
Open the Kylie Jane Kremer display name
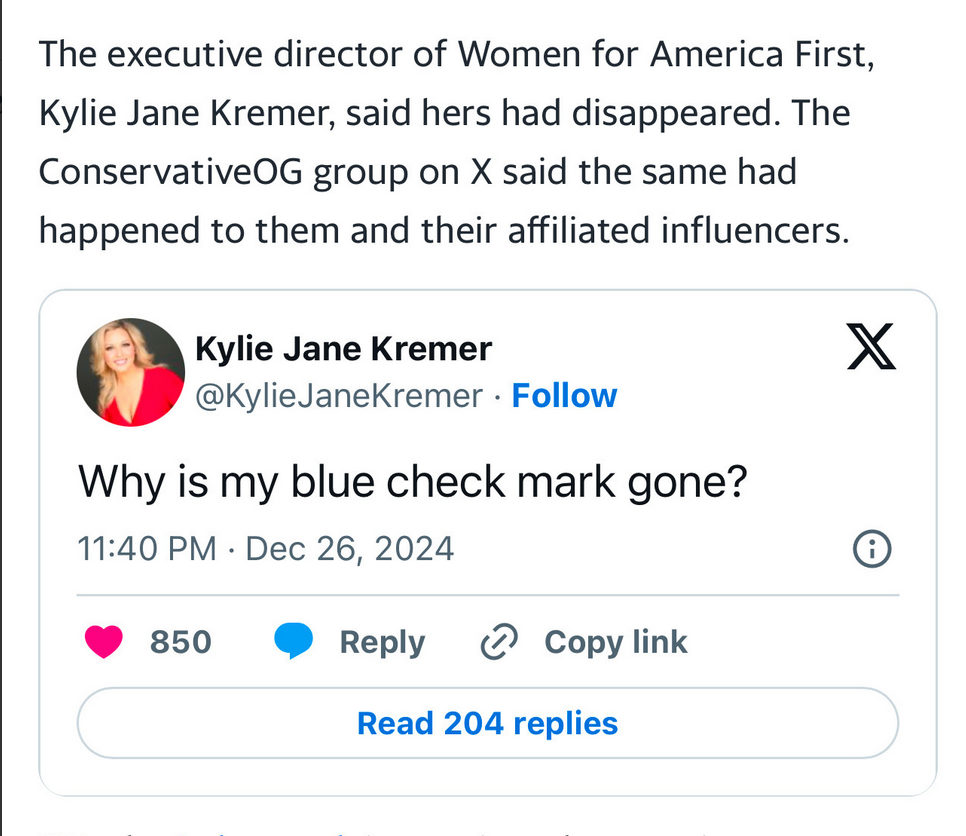point(343,349)
